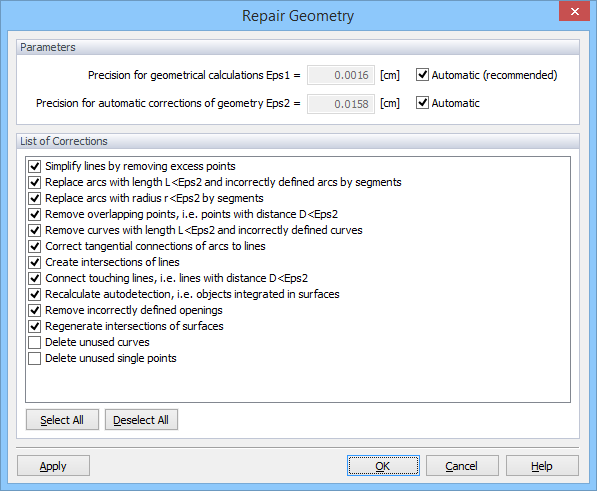
Task: Disable Remove overlapping points correction
Action: 35,214
